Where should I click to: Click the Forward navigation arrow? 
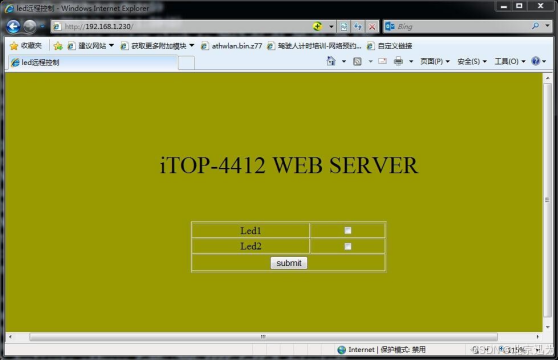[30, 26]
